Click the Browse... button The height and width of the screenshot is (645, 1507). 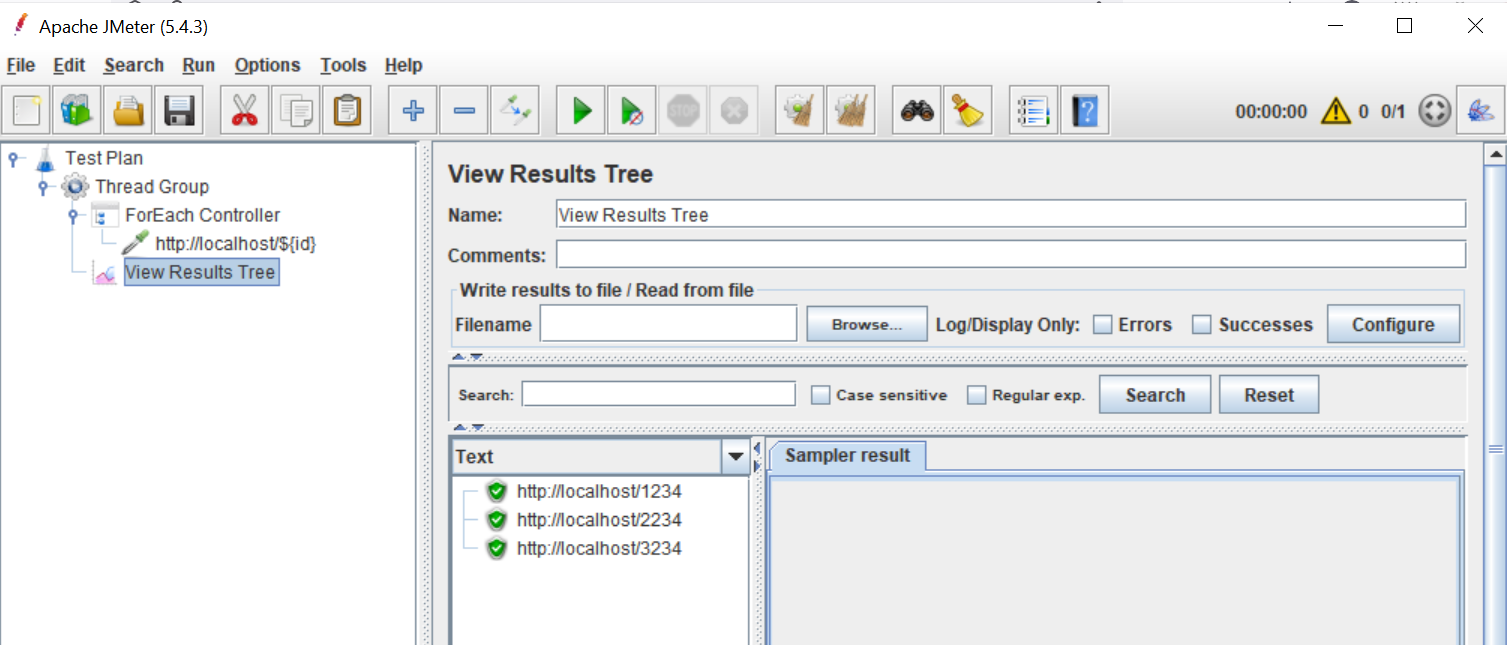867,325
